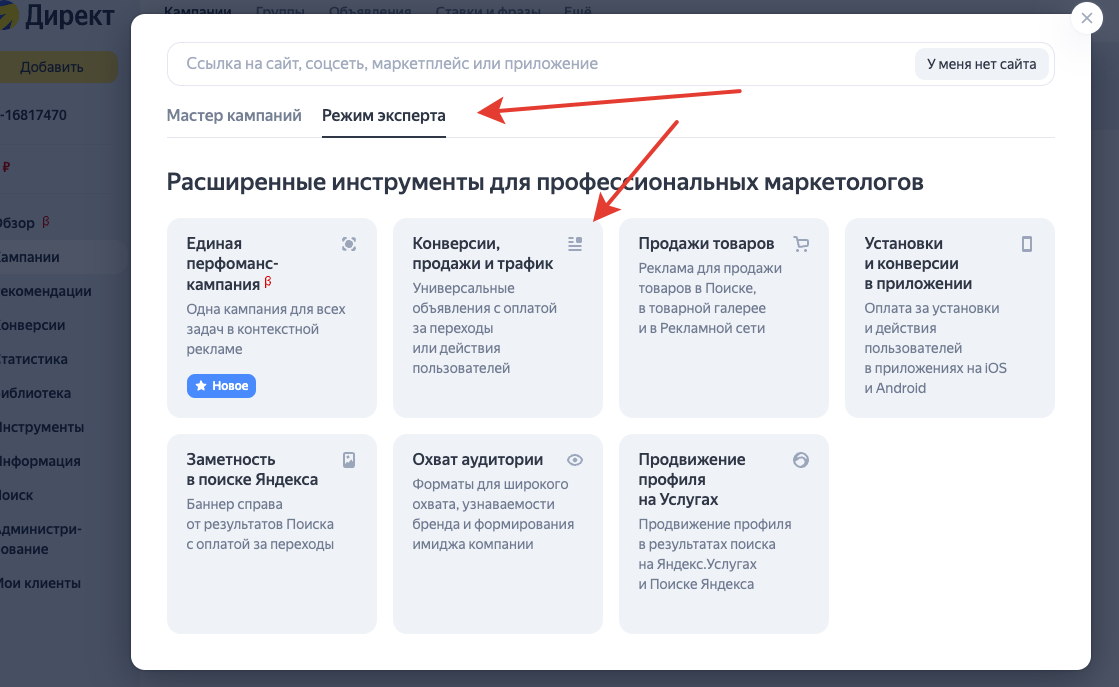The image size is (1119, 687).
Task: Click the phone icon on Установки и конверсии card
Action: (1027, 244)
